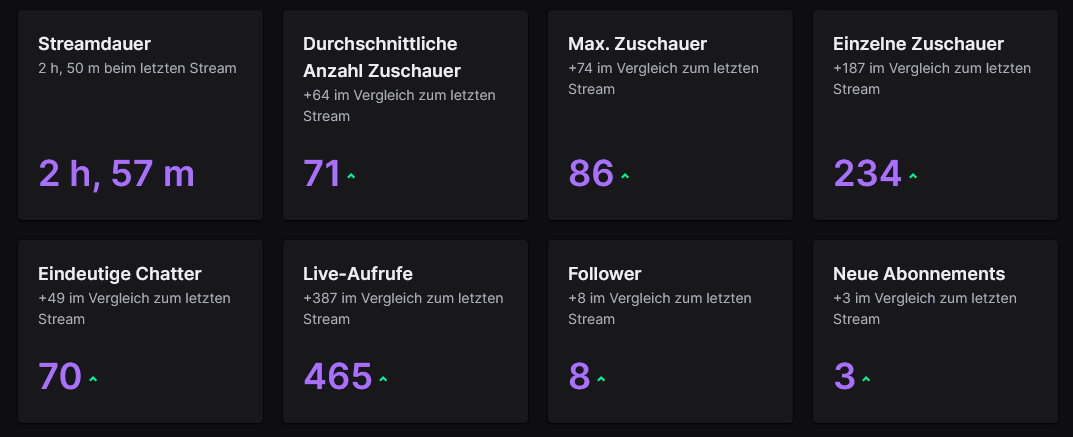Click the +387 im Vergleich comparison text
The image size is (1073, 437).
pyautogui.click(x=403, y=309)
